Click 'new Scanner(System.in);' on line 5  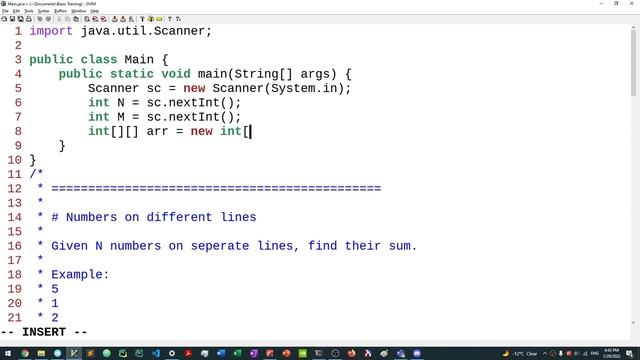(267, 88)
